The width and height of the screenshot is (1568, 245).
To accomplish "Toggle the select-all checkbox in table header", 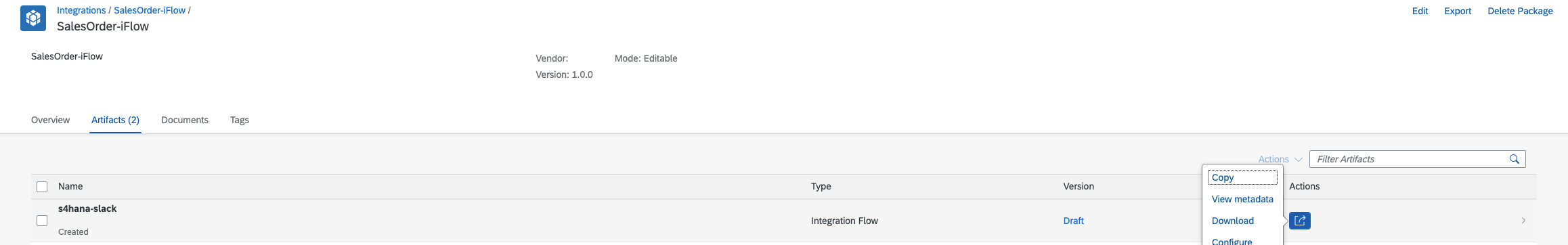I will [42, 187].
